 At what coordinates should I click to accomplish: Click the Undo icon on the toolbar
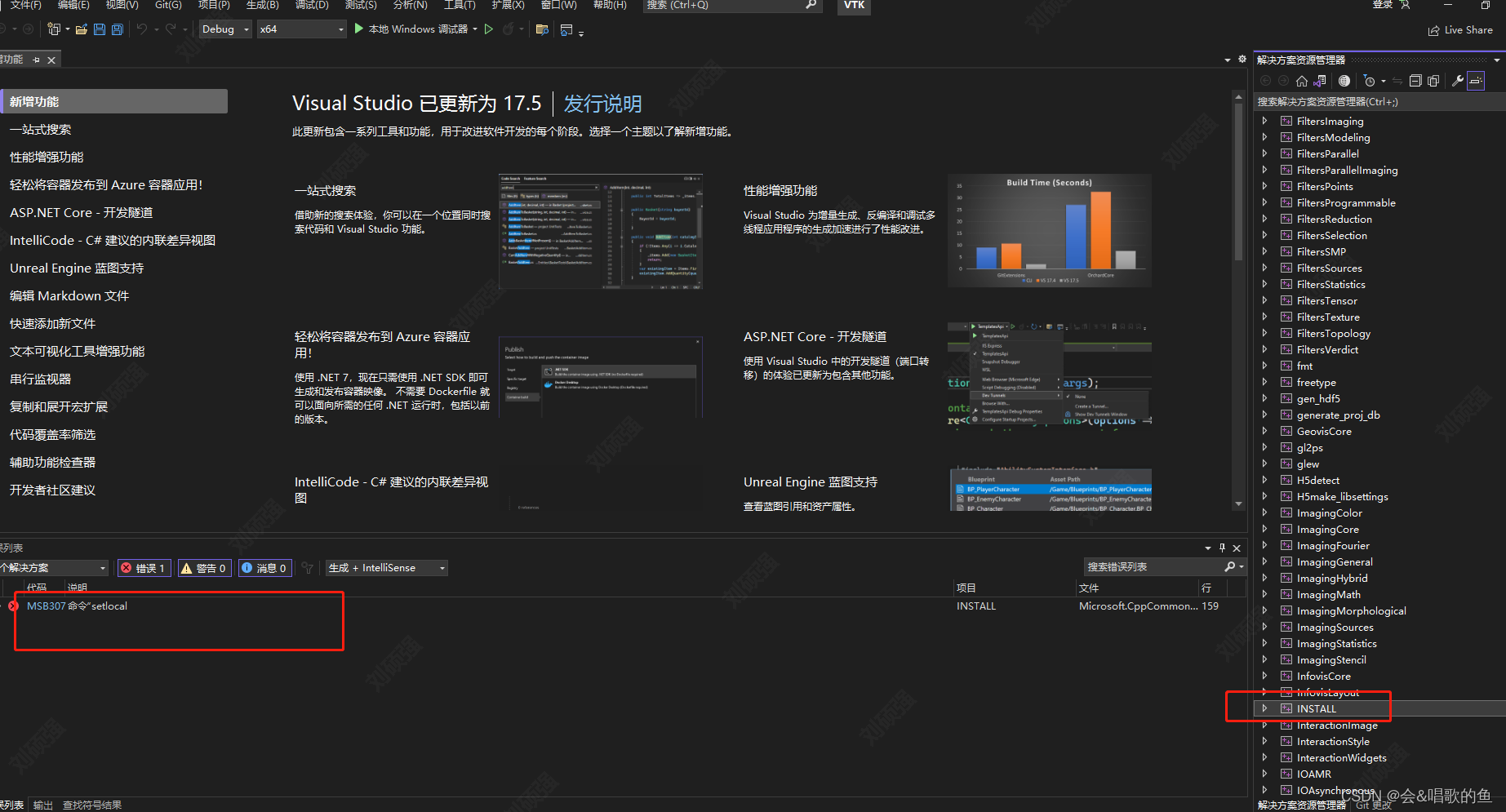142,29
